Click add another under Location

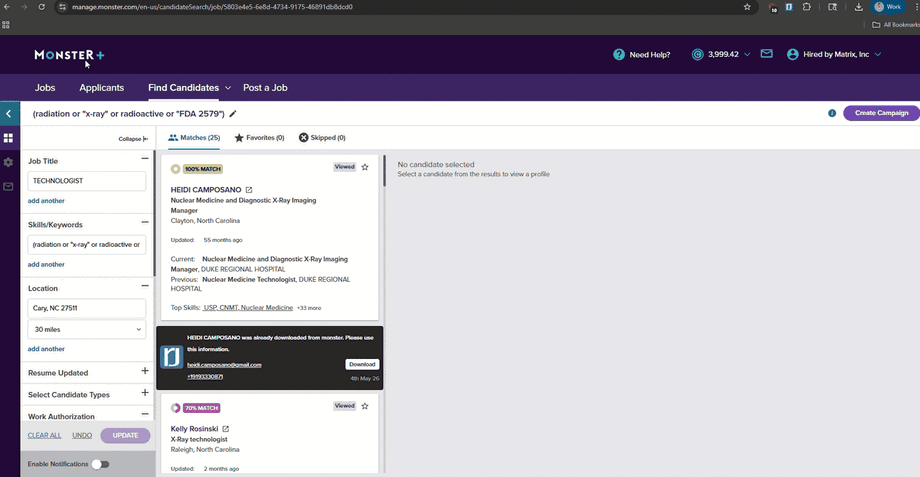[46, 349]
